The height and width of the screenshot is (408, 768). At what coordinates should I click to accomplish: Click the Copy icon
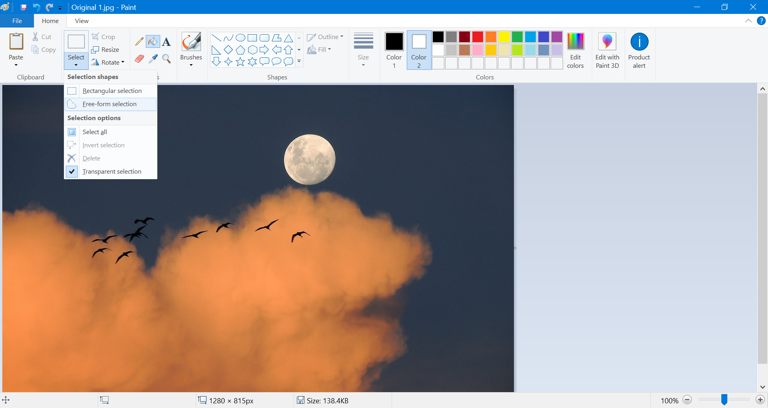click(x=35, y=49)
